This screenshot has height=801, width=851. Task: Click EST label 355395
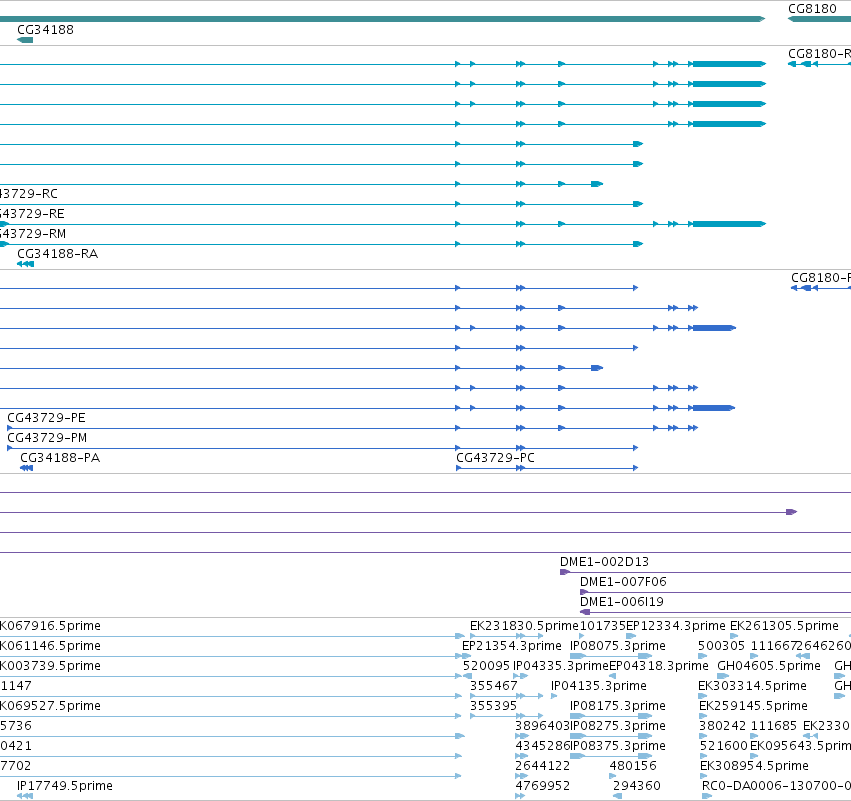coord(493,706)
